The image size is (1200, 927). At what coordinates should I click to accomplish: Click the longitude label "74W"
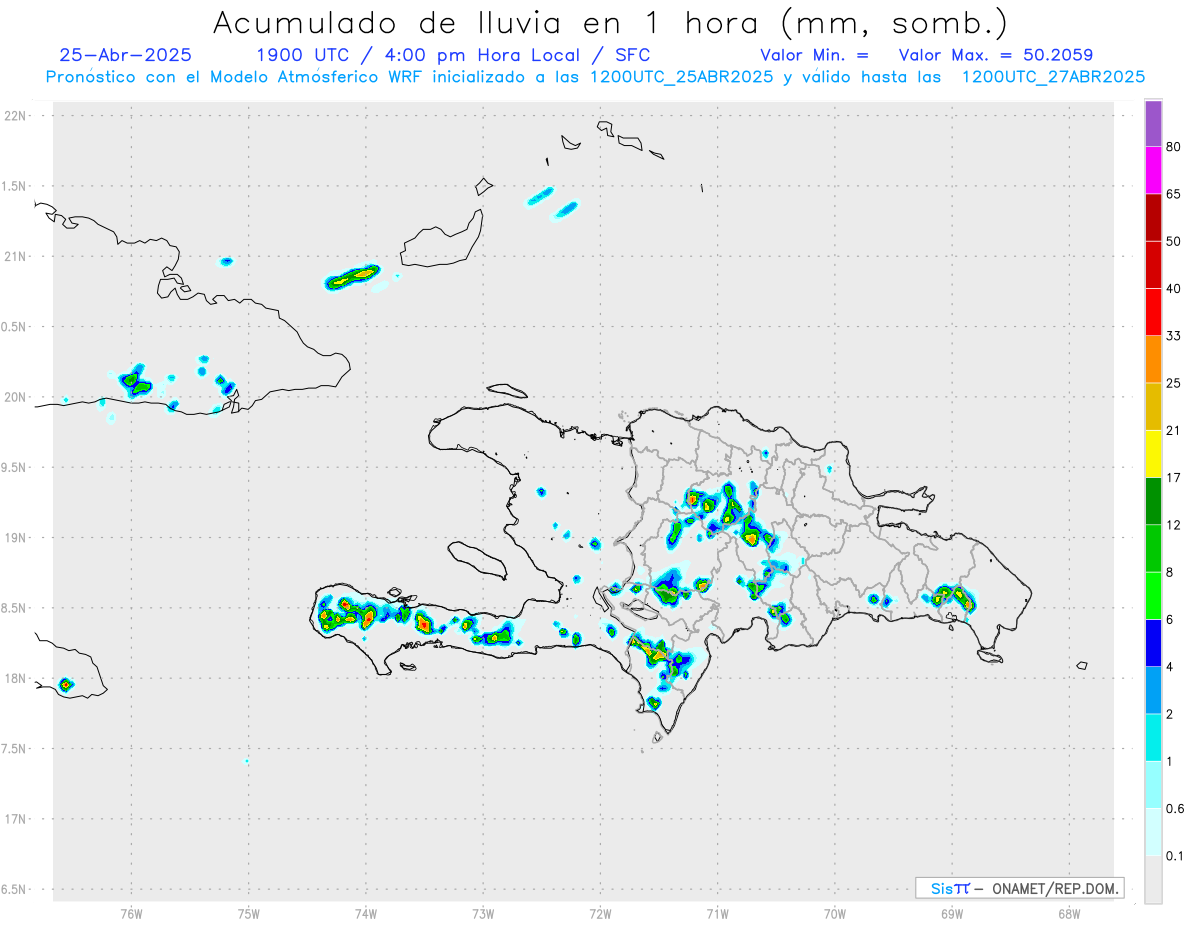tap(366, 914)
